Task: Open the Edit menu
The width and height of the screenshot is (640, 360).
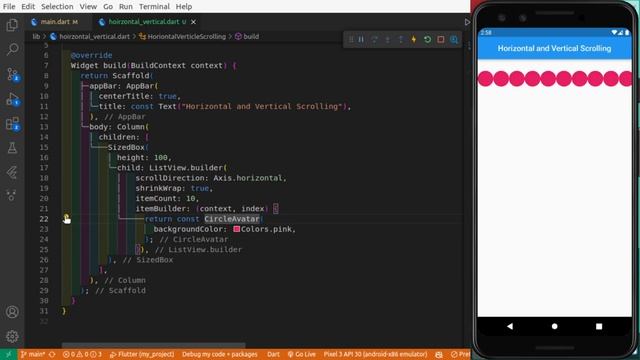Action: 28,7
